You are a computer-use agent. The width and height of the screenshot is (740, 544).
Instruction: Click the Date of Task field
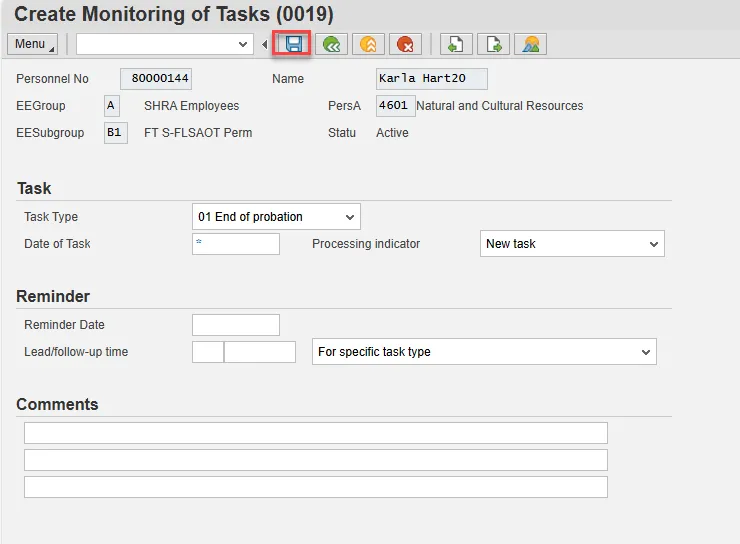point(236,244)
